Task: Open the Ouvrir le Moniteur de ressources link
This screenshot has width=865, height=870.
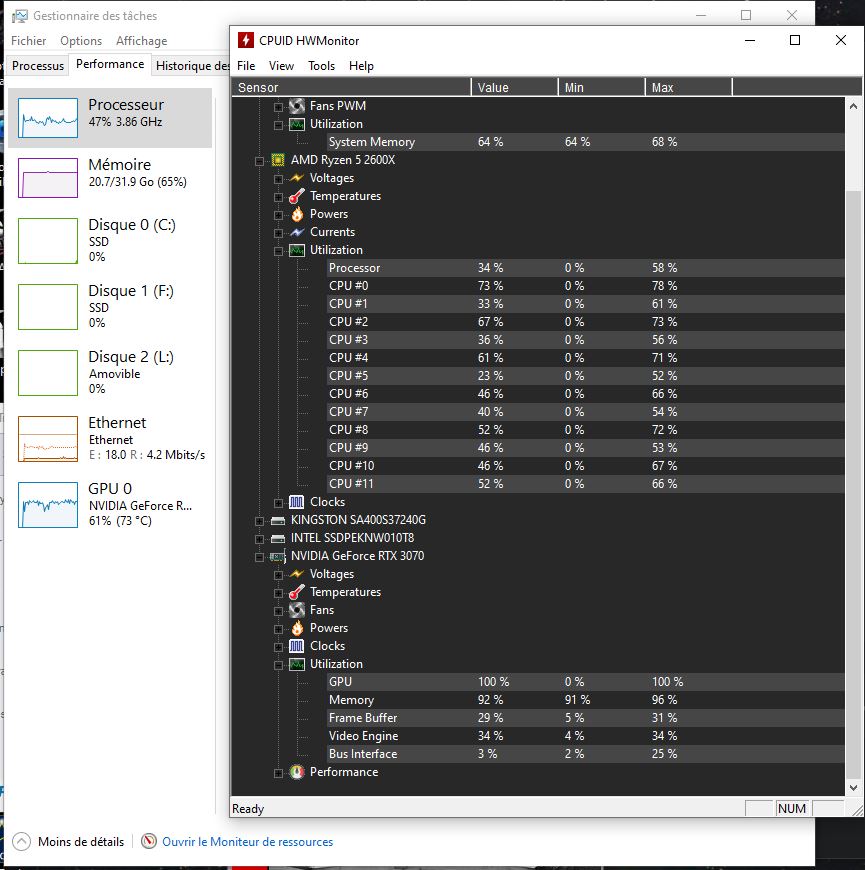Action: point(247,842)
